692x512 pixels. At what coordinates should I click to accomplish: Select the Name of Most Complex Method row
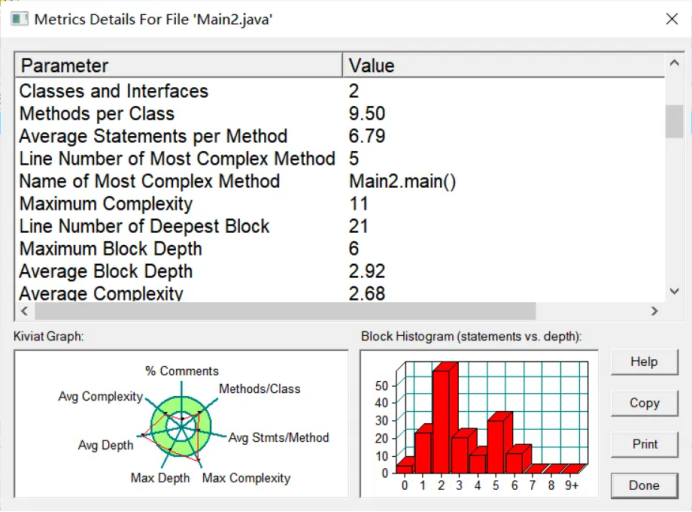coord(340,181)
